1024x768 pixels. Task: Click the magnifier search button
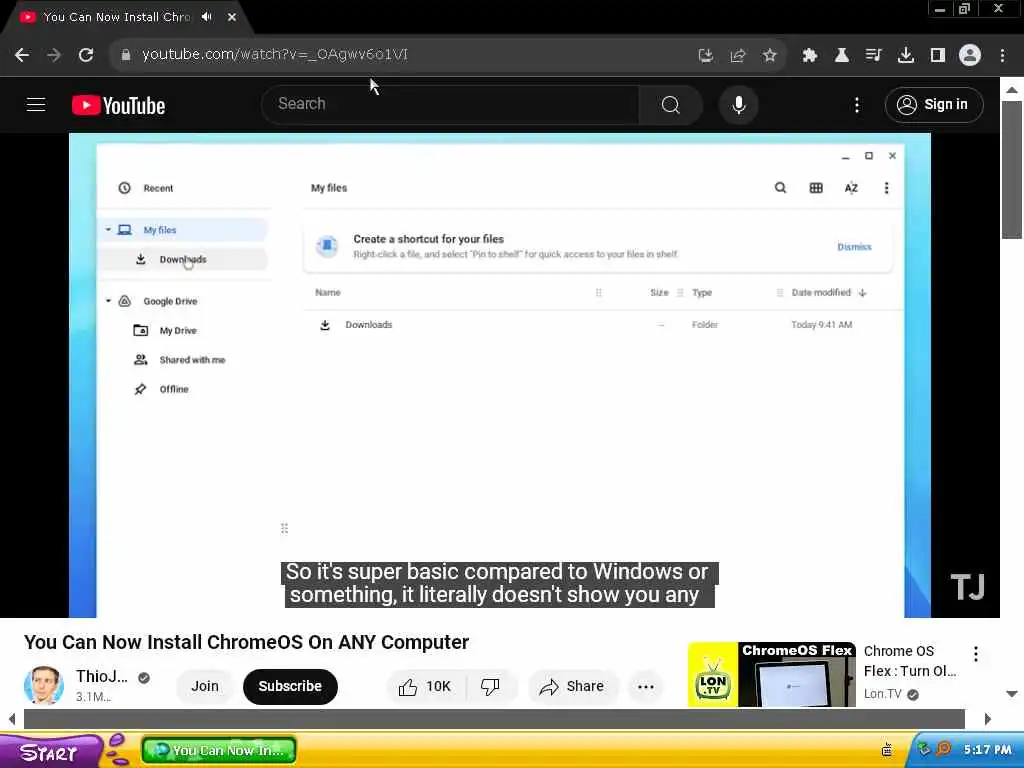(x=671, y=104)
